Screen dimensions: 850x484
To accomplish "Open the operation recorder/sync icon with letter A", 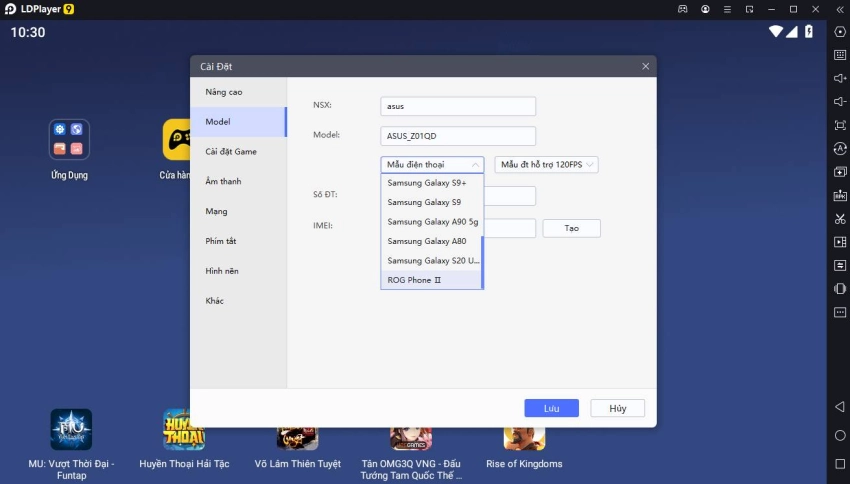I will coord(840,149).
